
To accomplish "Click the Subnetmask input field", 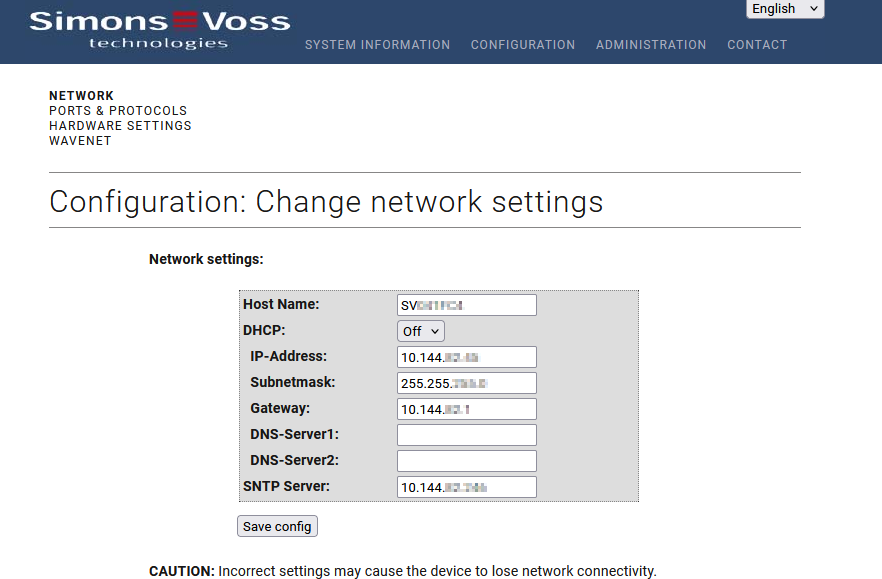I will (x=466, y=383).
